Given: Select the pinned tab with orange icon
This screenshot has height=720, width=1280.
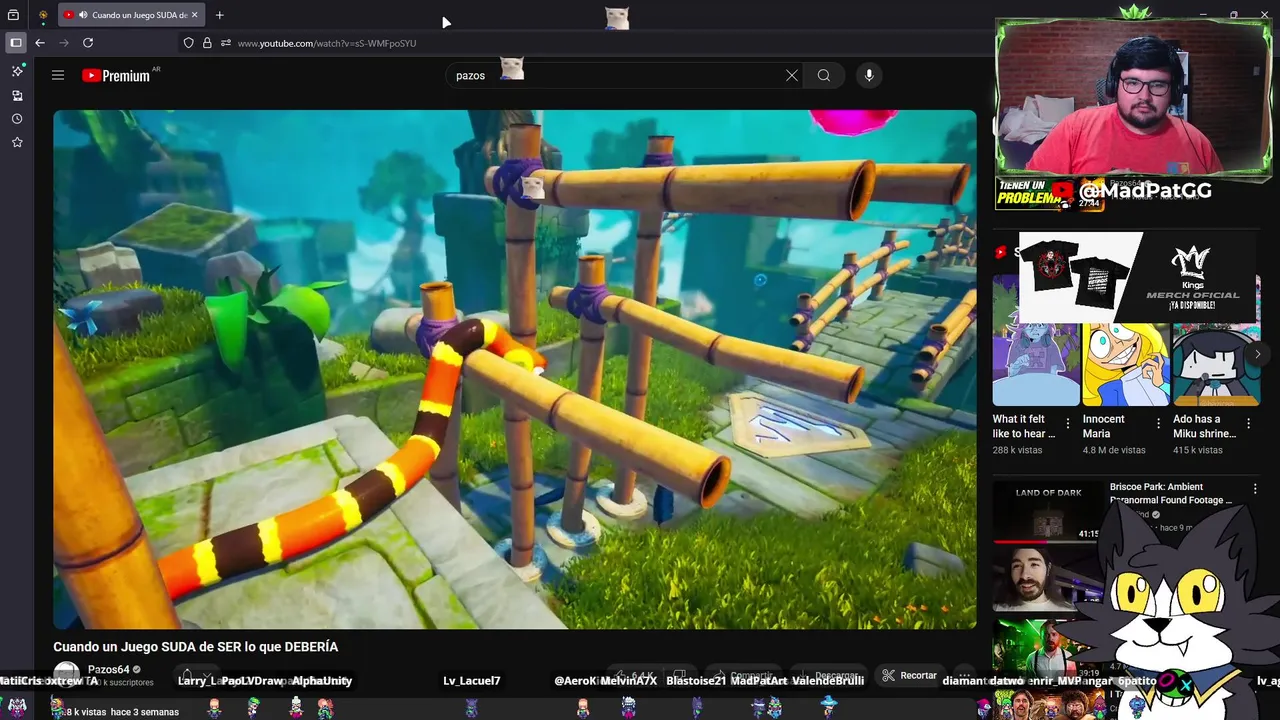Looking at the screenshot, I should tap(43, 15).
